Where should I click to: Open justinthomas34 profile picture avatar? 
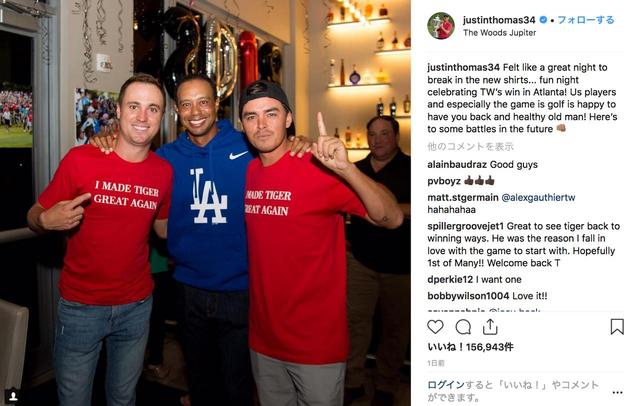pos(441,26)
